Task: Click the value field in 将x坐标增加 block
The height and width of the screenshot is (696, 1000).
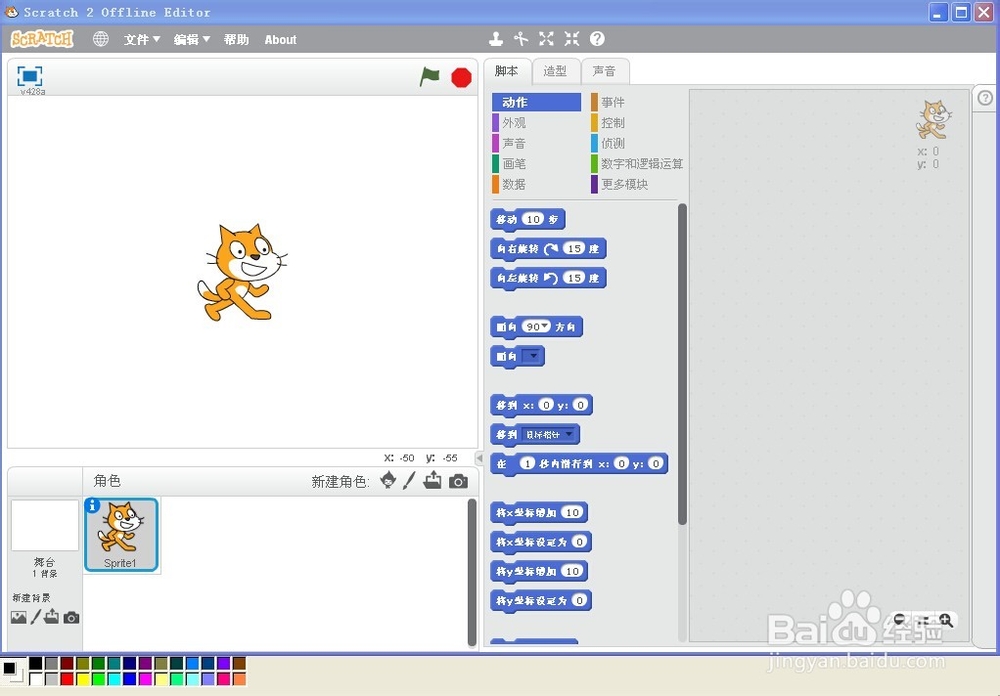Action: (572, 512)
